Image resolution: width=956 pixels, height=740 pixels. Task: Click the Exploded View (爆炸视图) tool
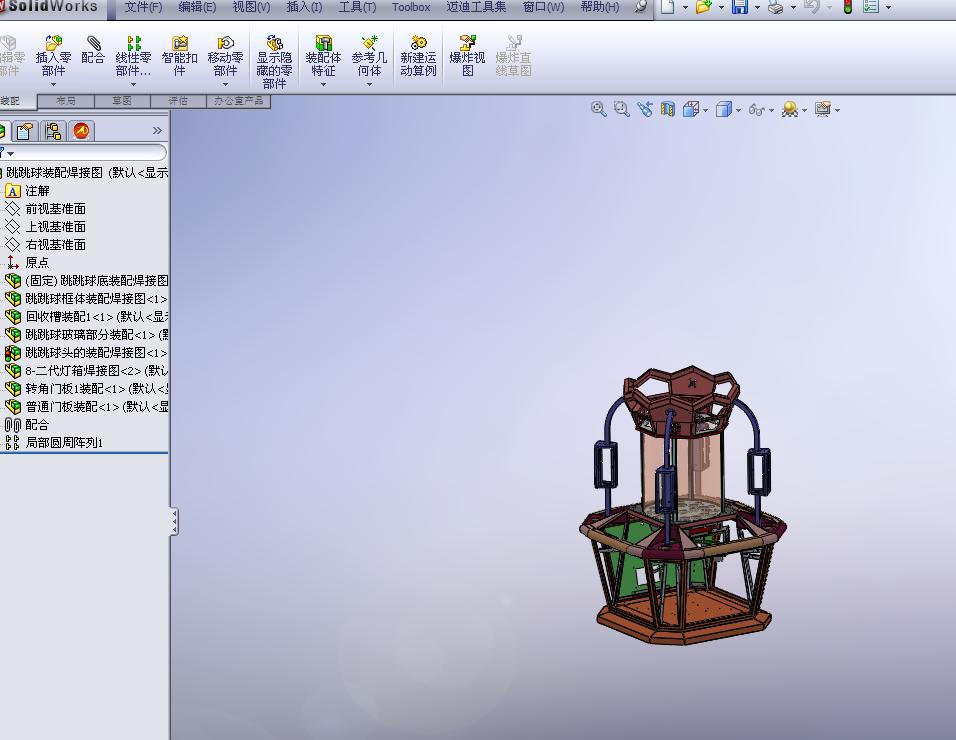click(x=467, y=56)
